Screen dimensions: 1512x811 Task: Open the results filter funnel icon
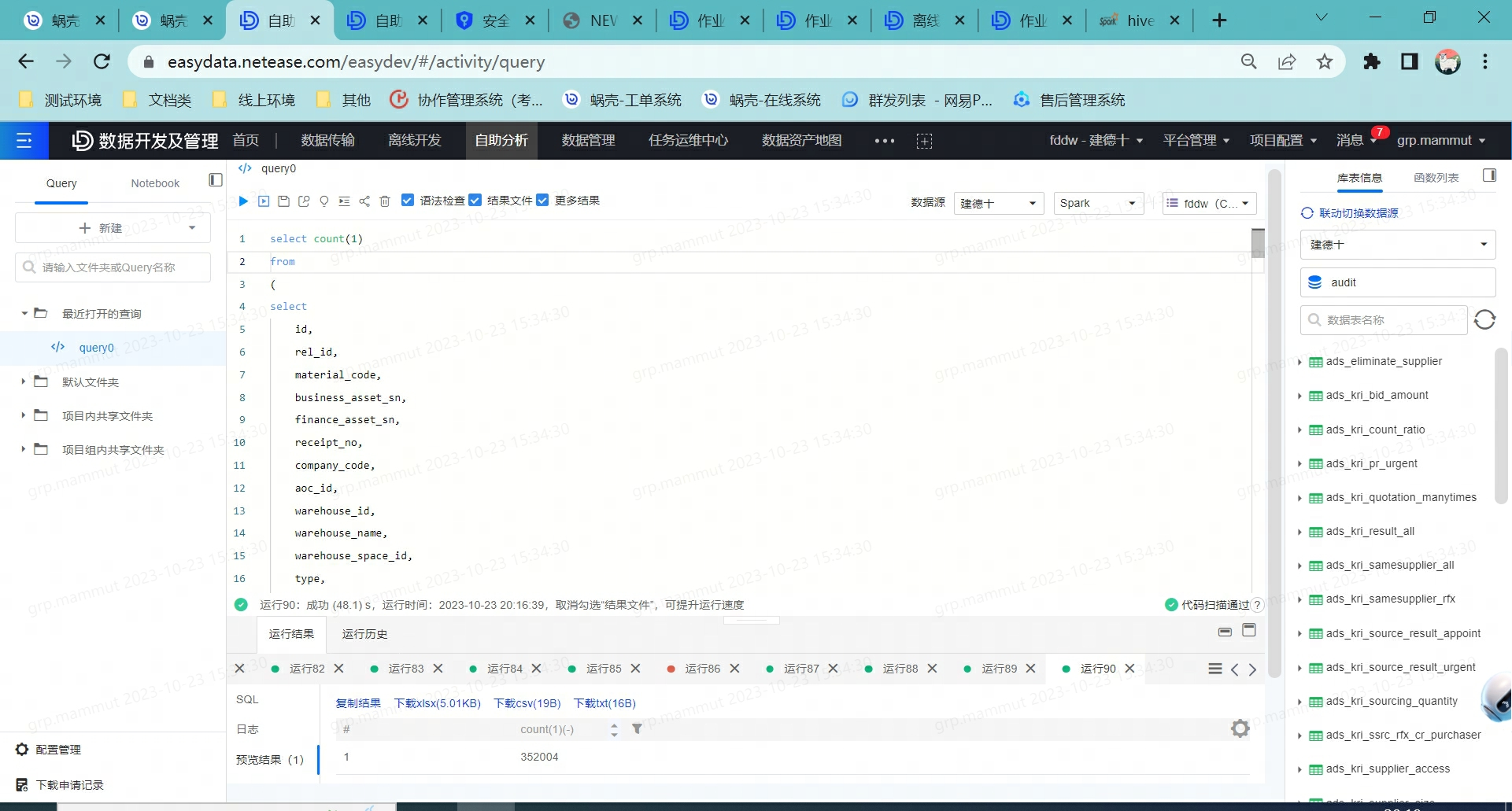point(638,728)
